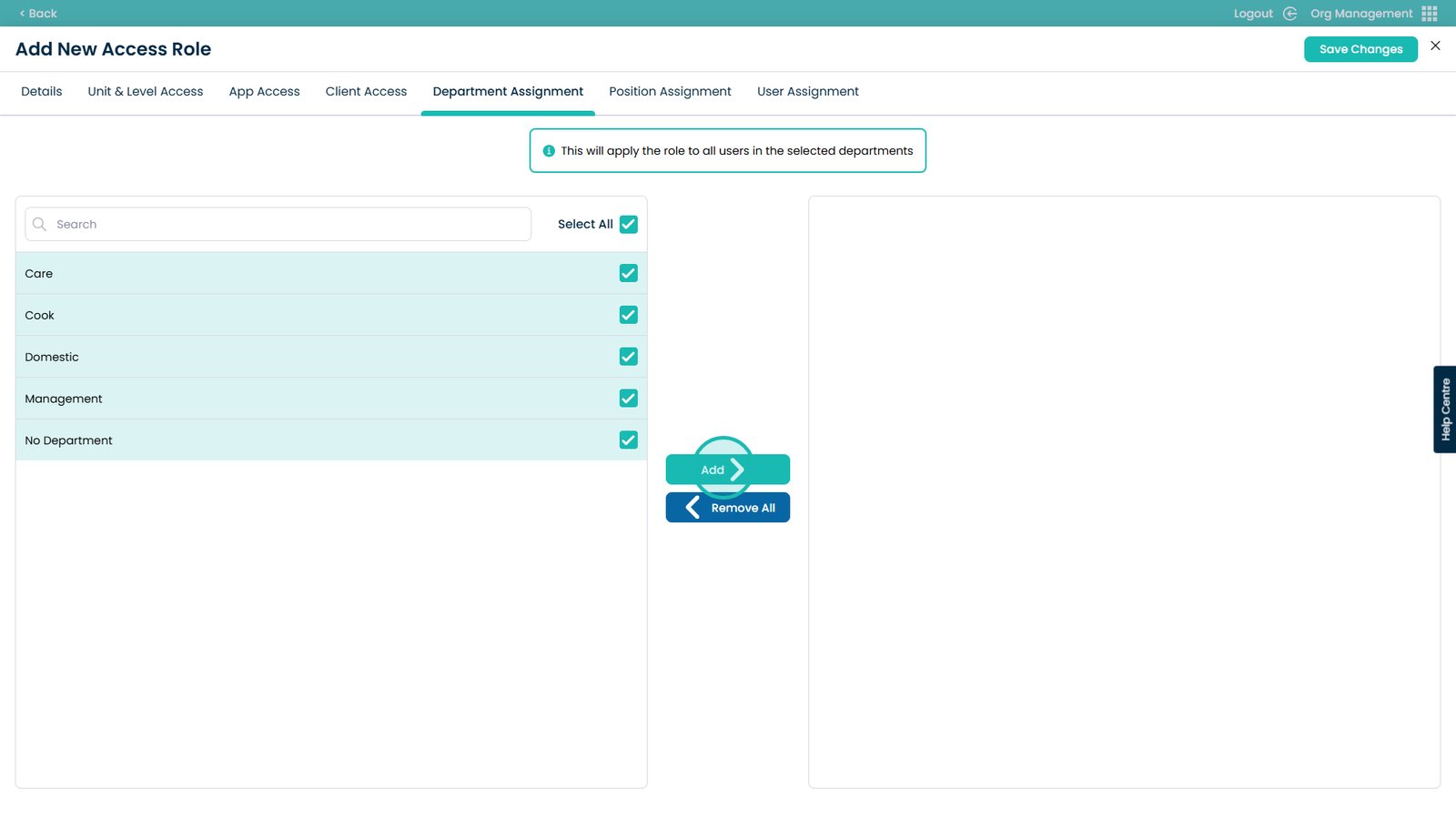Screen dimensions: 1456x819
Task: Switch to Unit & Level Access tab
Action: [x=146, y=92]
